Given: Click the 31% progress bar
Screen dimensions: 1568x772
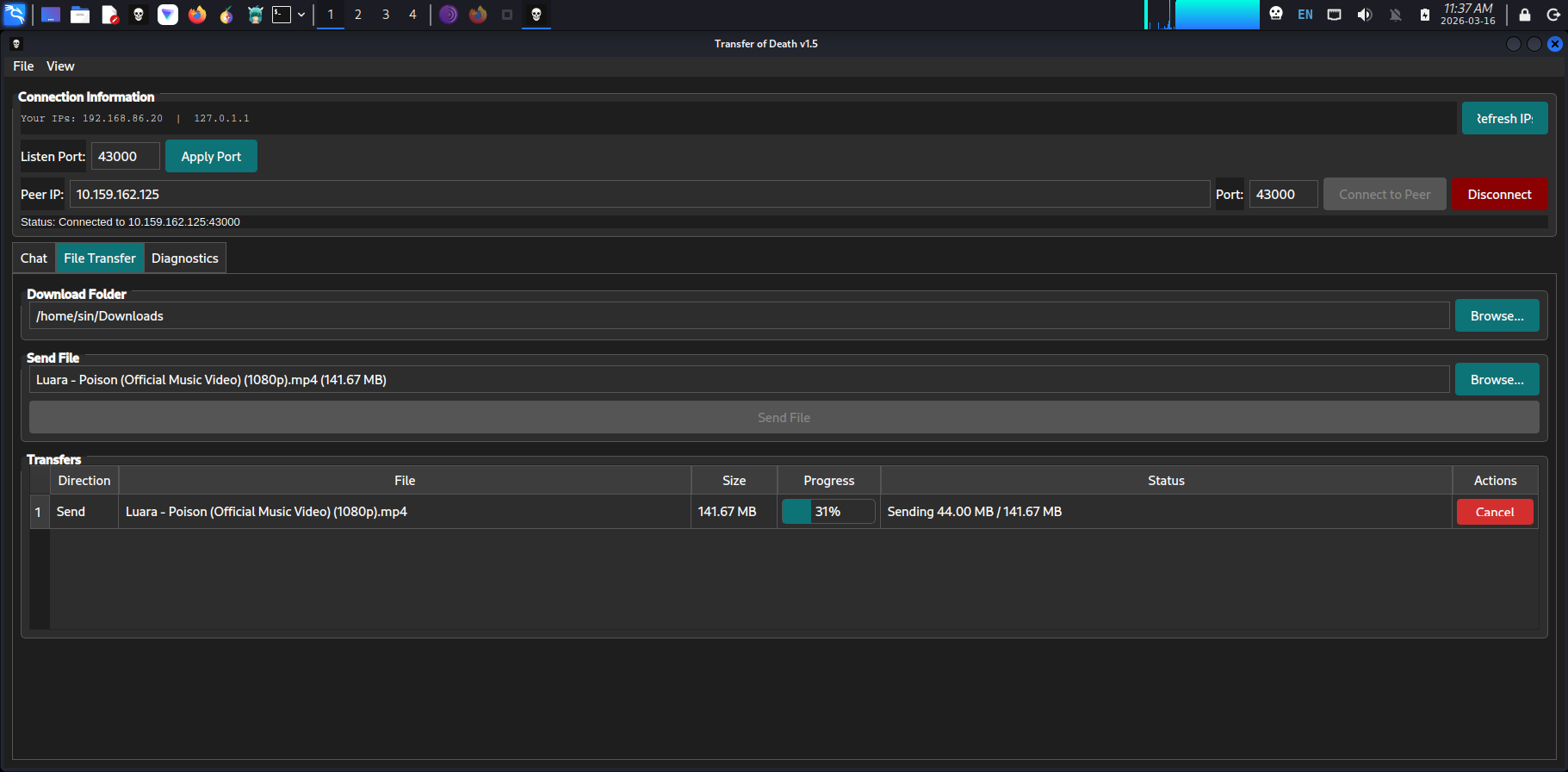Looking at the screenshot, I should tap(828, 511).
